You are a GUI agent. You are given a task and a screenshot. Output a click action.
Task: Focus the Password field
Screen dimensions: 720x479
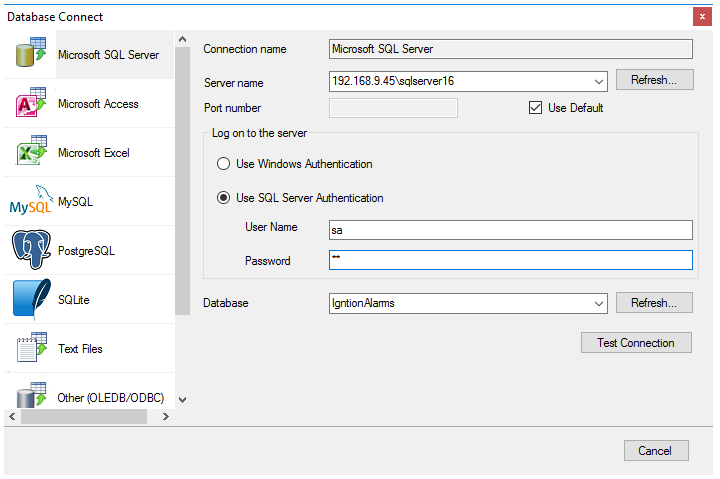[x=511, y=260]
